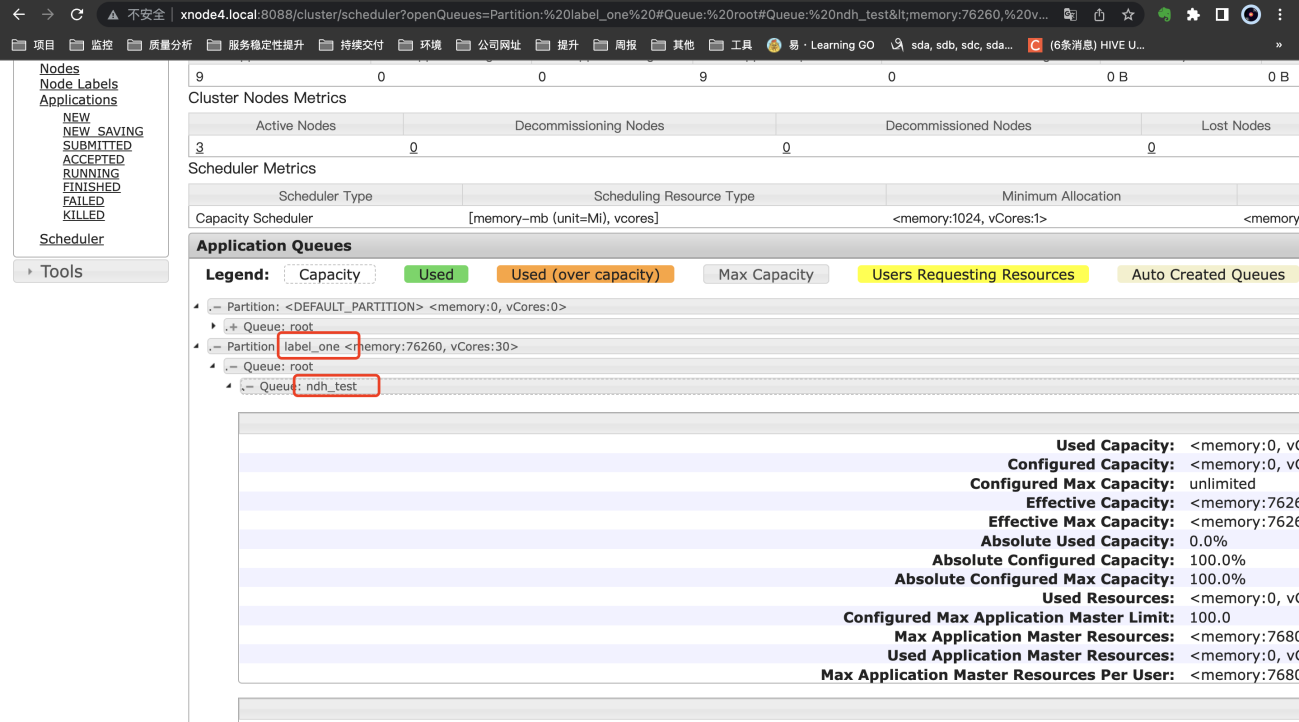Click the share page icon
The width and height of the screenshot is (1299, 722).
pyautogui.click(x=1099, y=15)
